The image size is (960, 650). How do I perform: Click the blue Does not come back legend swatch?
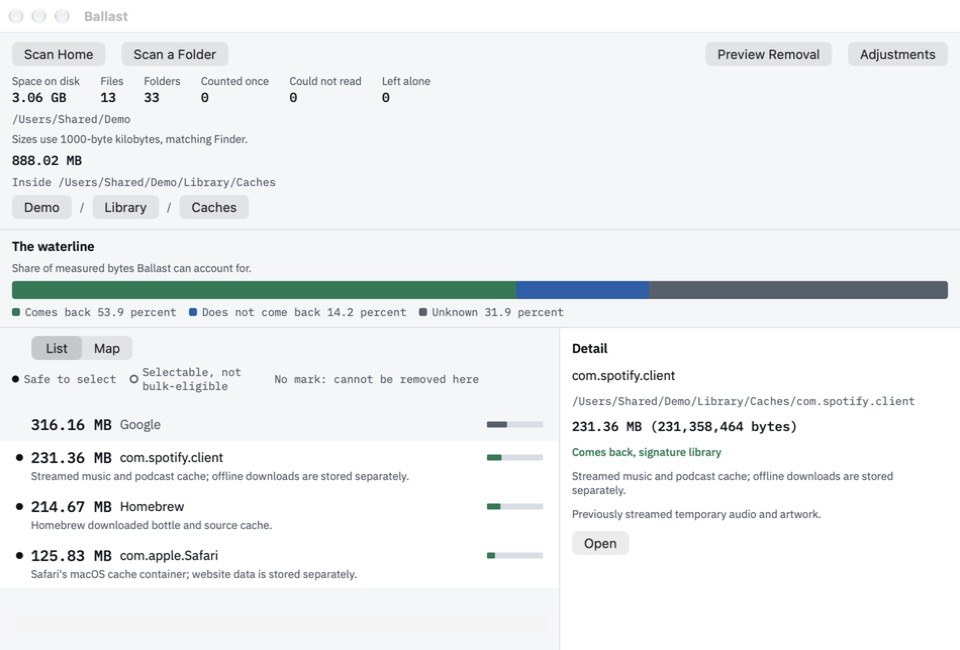(193, 312)
